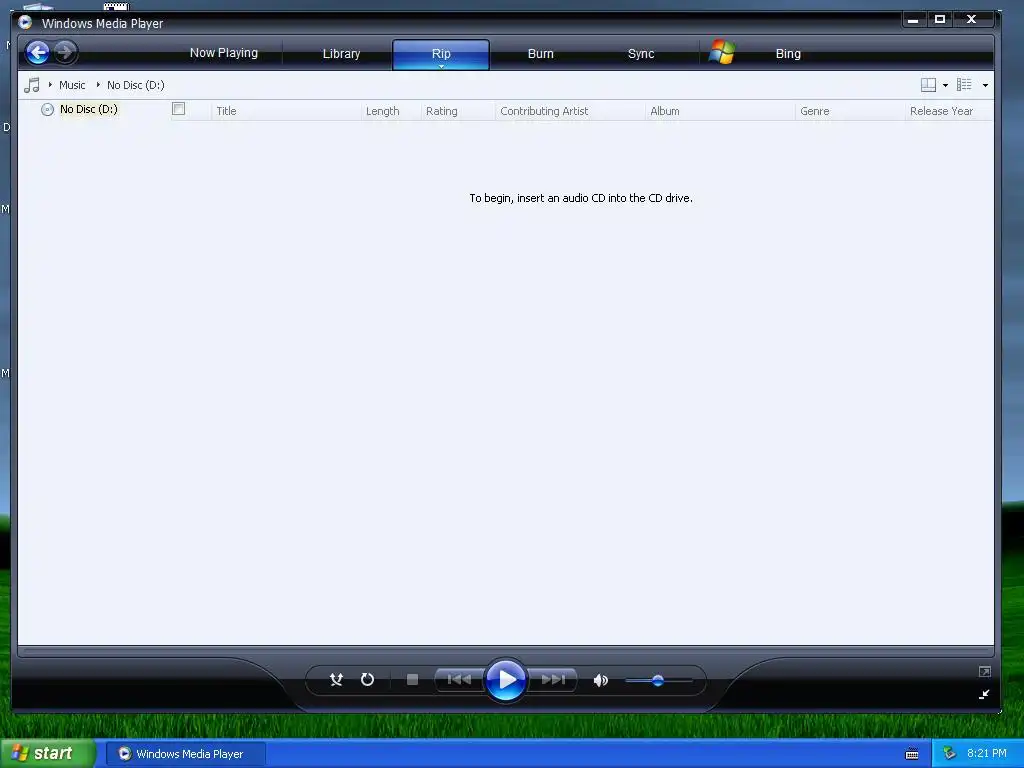Screen dimensions: 1024x768
Task: Expand the arrow before No Disc breadcrumb
Action: [98, 85]
